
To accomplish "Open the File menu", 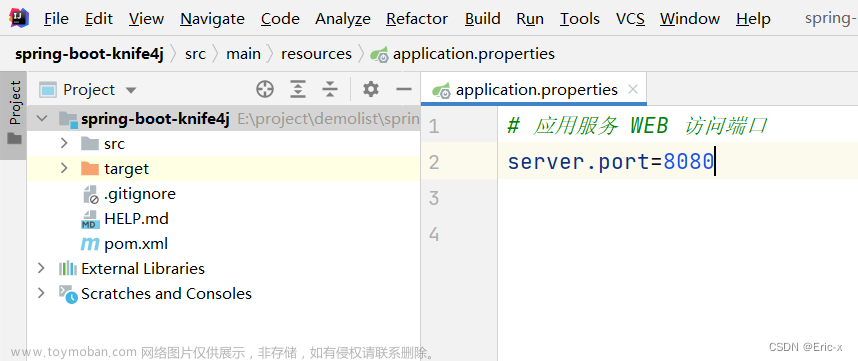I will [x=56, y=19].
